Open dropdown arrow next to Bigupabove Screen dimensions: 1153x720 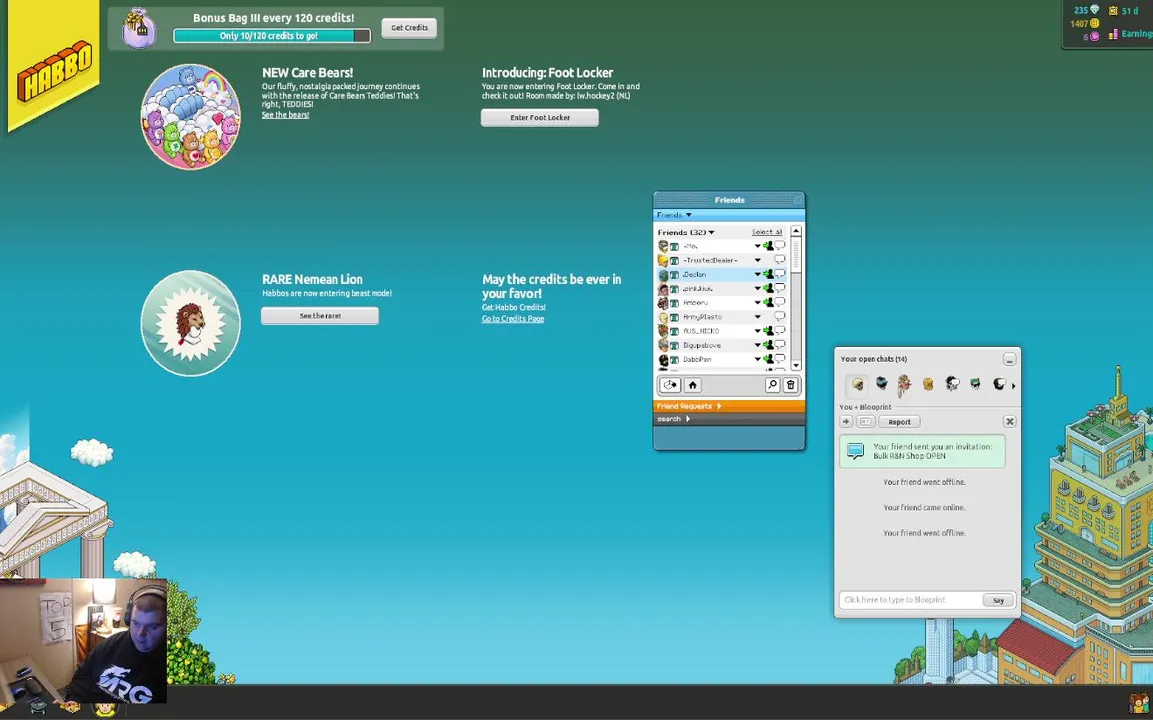[757, 345]
